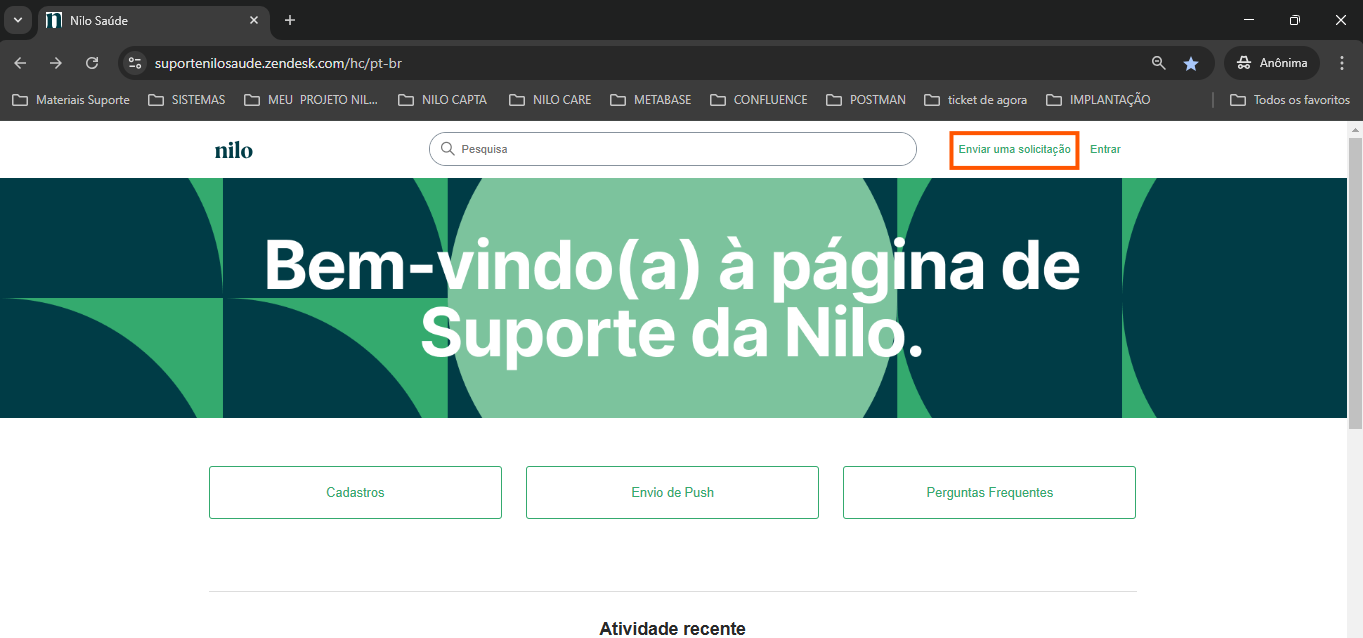1363x638 pixels.
Task: Go forward with the browser forward arrow
Action: tap(56, 63)
